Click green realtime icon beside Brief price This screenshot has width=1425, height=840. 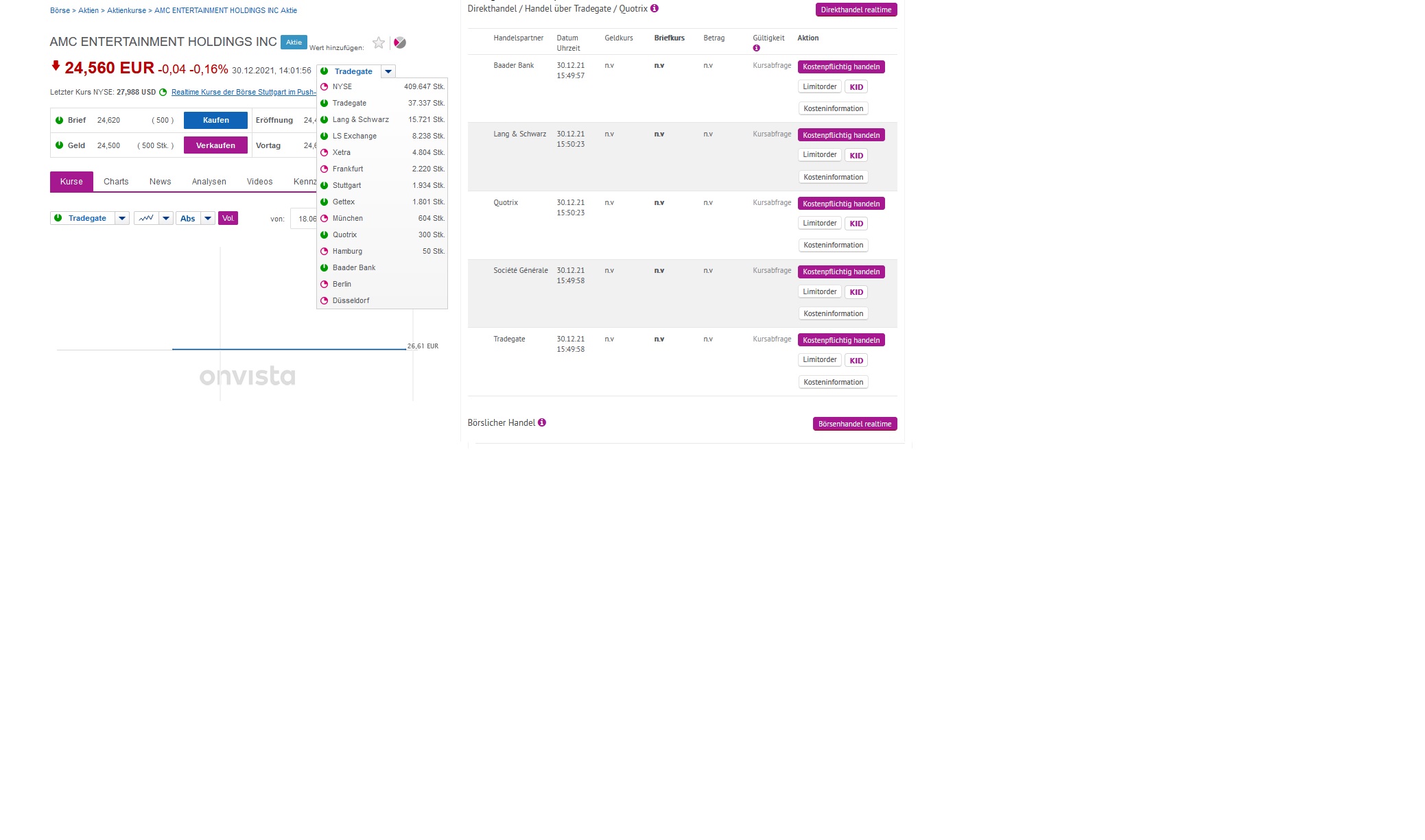[x=58, y=120]
